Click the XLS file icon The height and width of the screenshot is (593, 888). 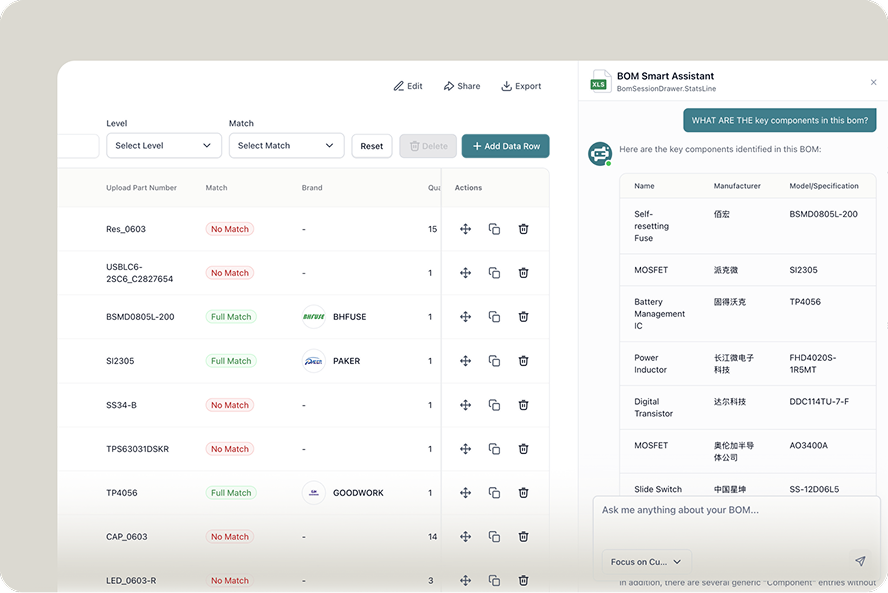(599, 82)
